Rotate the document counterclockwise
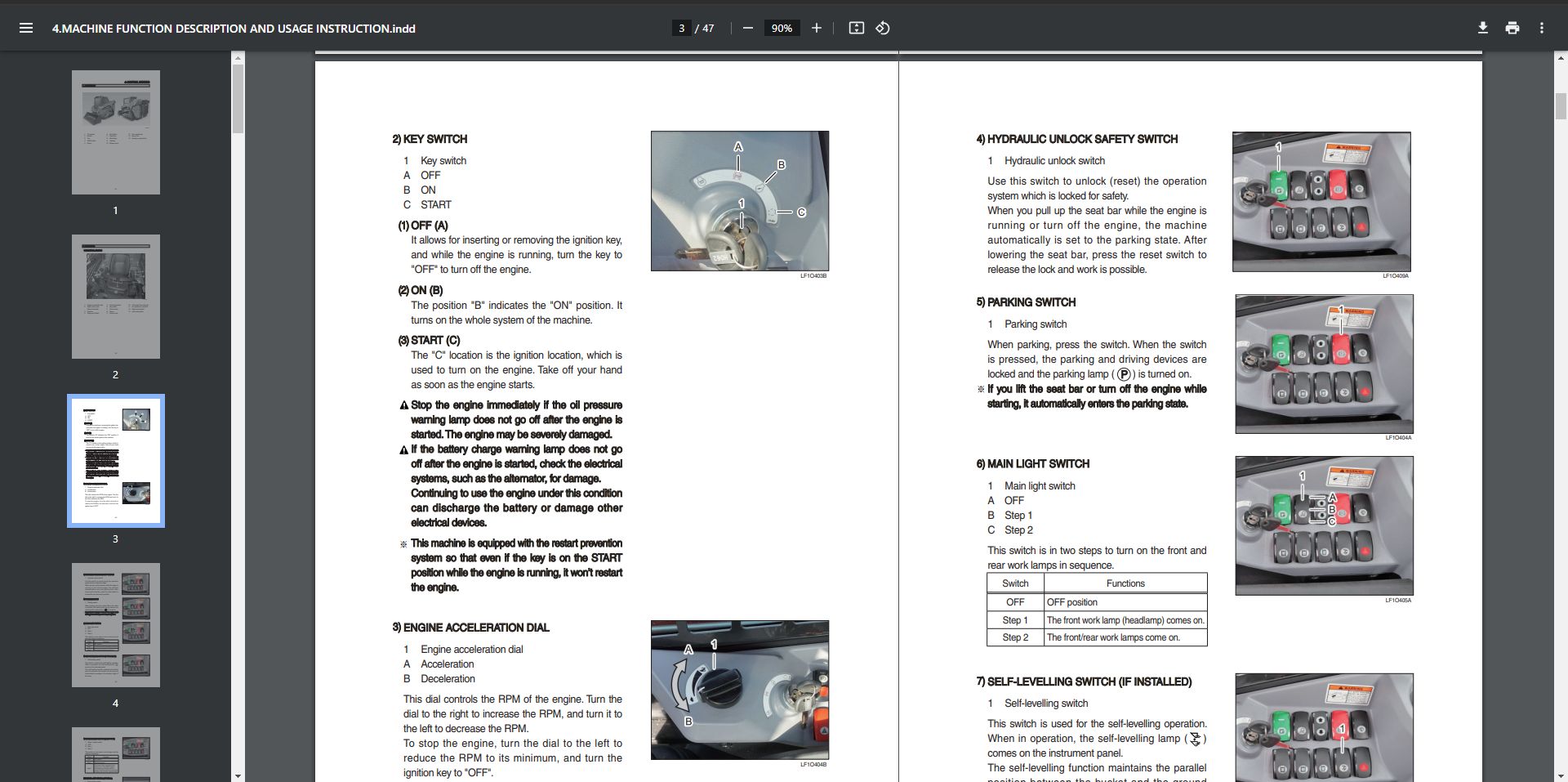Screen dimensions: 1568x782 click(883, 28)
